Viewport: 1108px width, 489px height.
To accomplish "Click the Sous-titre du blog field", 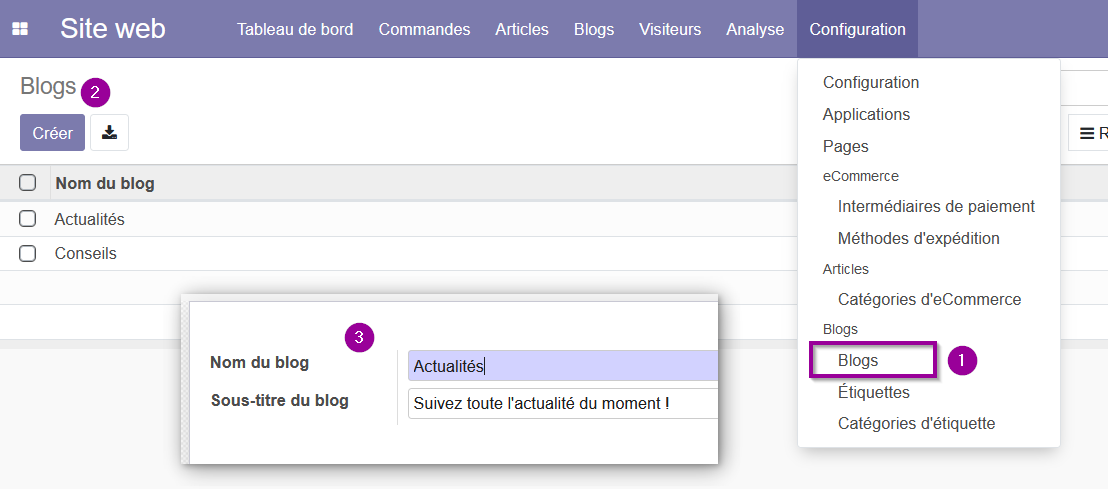I will click(x=562, y=403).
